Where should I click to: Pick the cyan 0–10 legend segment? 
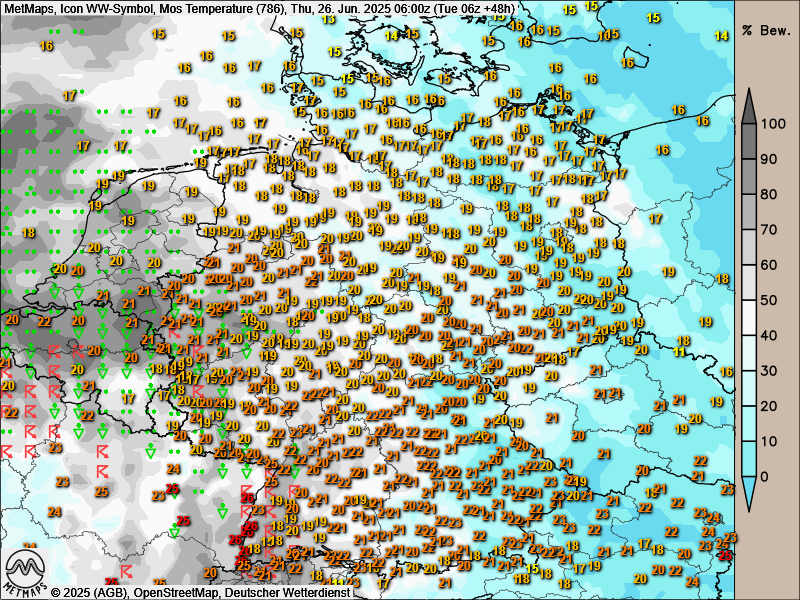tap(748, 458)
